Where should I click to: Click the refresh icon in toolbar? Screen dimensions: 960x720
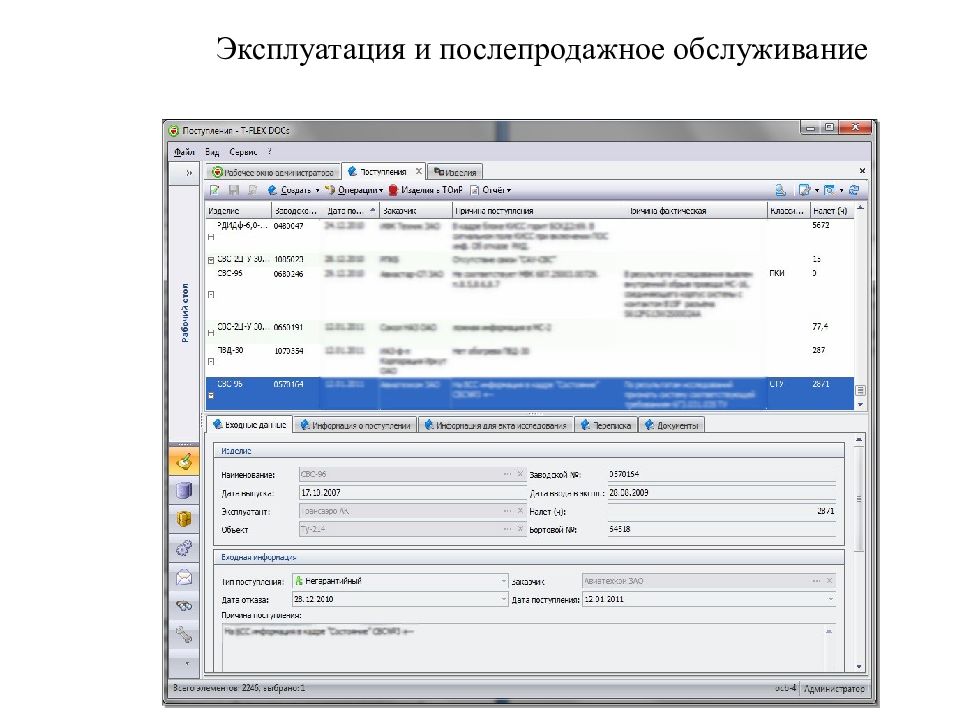[x=854, y=190]
